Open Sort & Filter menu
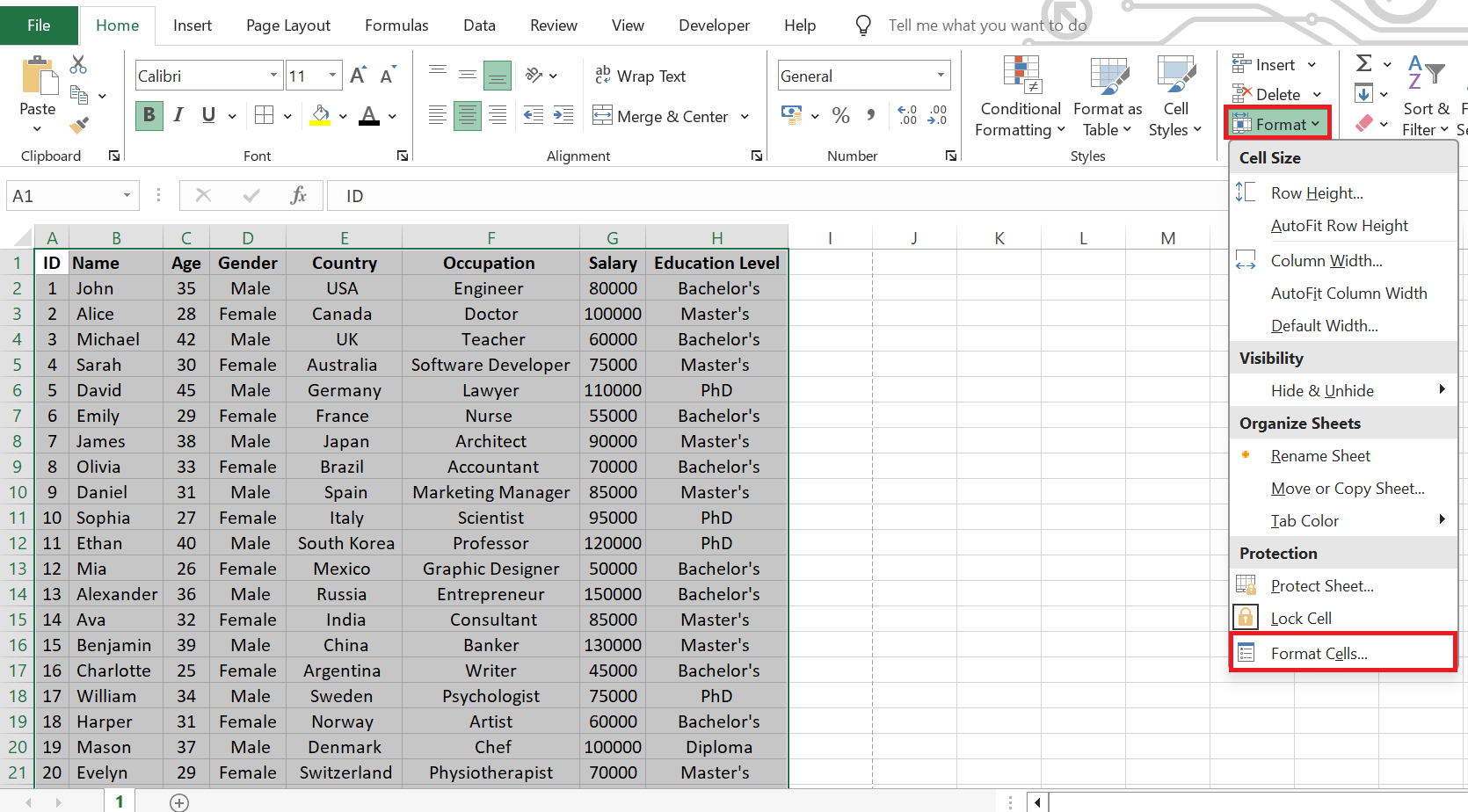This screenshot has height=812, width=1468. tap(1425, 97)
